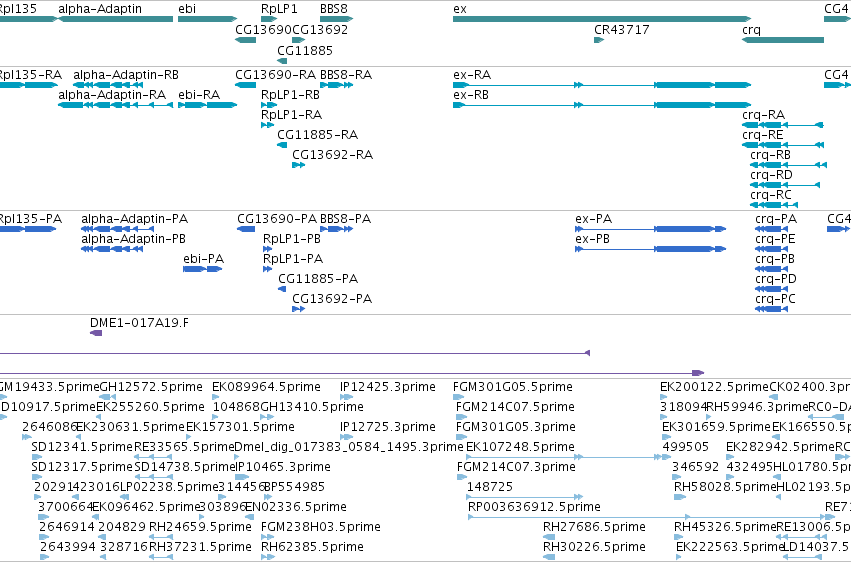The image size is (851, 562).
Task: Select the FGM301G05.5prime EST label
Action: pyautogui.click(x=513, y=387)
